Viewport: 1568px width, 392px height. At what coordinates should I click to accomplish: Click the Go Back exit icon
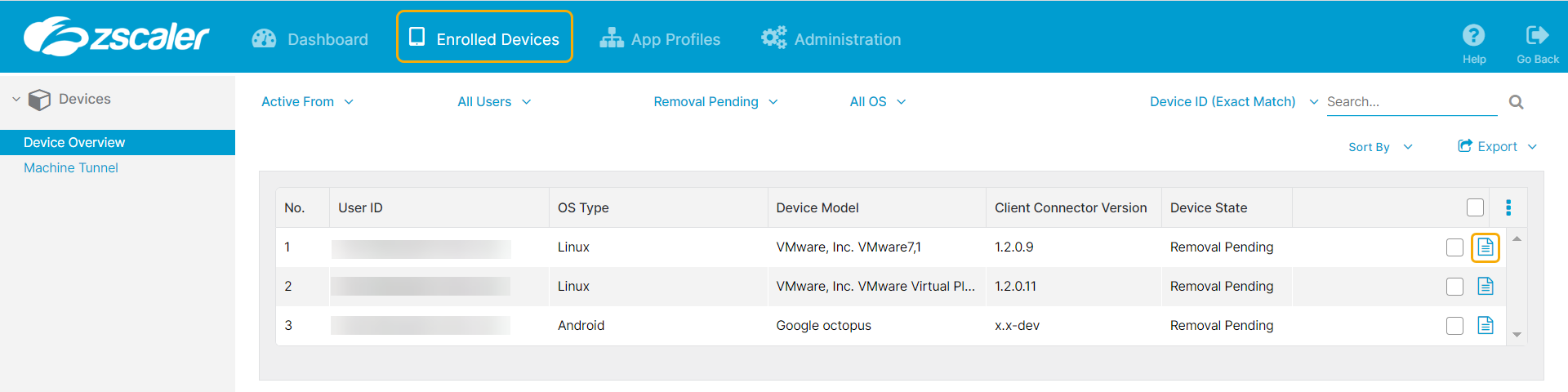(x=1537, y=35)
